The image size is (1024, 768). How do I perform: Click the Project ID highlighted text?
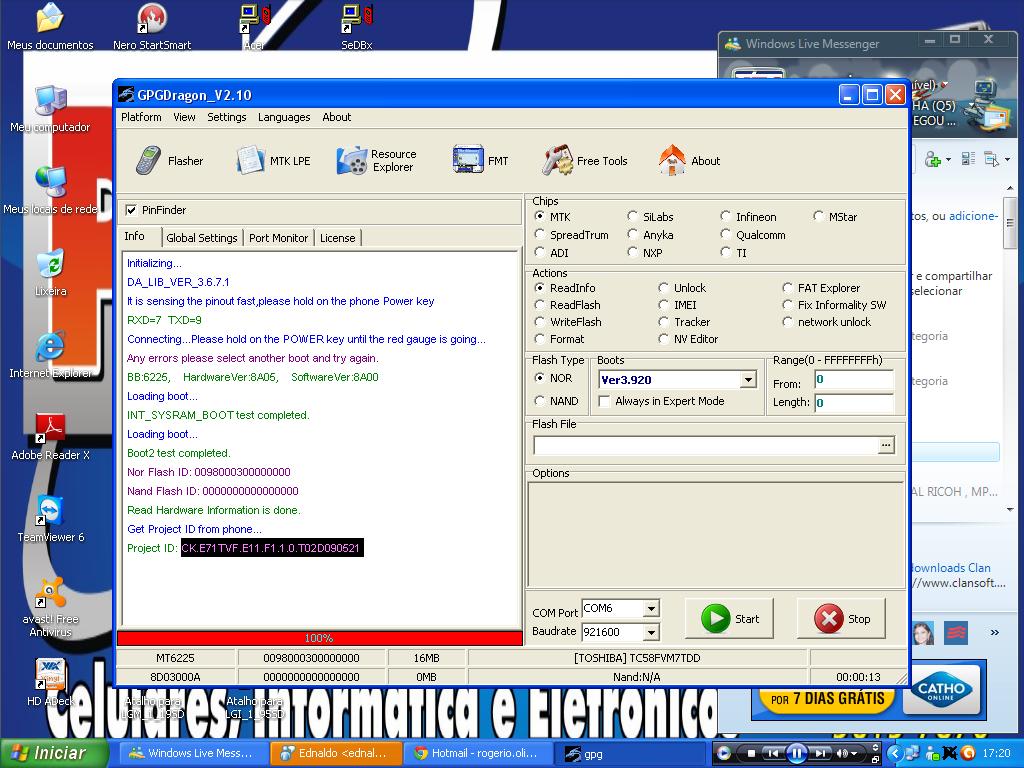(271, 548)
